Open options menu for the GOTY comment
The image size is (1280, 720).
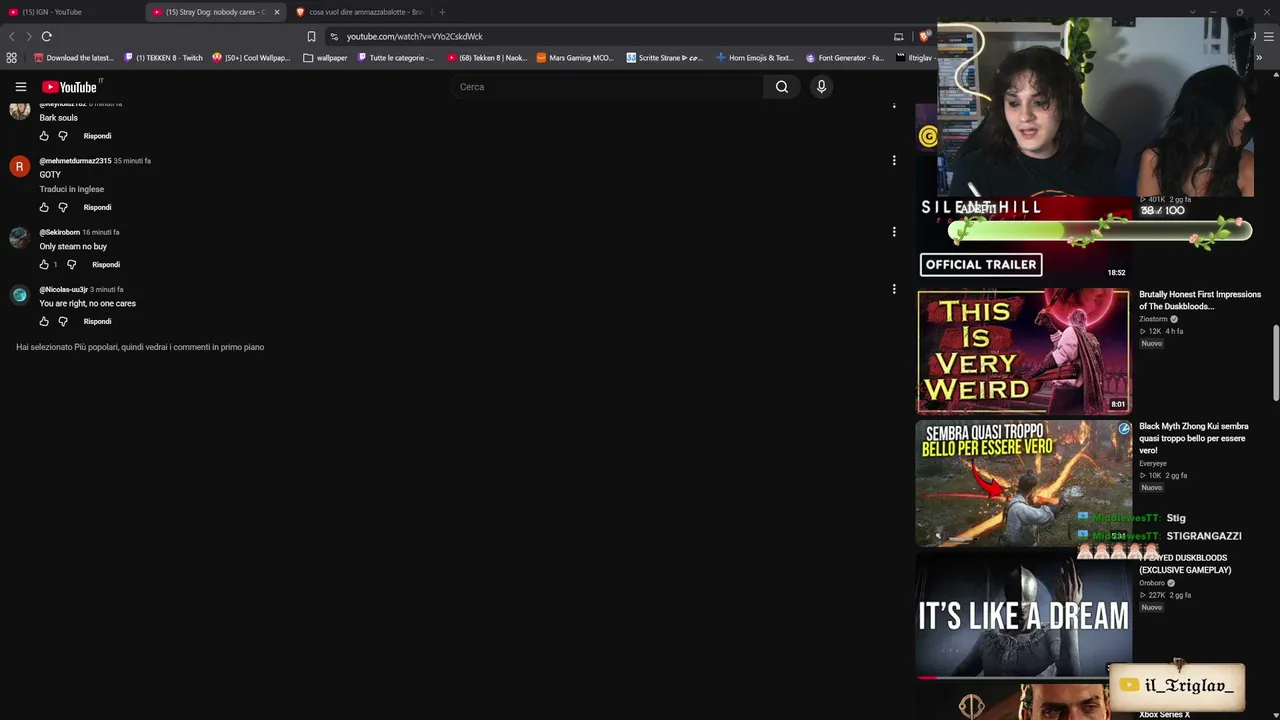click(894, 160)
